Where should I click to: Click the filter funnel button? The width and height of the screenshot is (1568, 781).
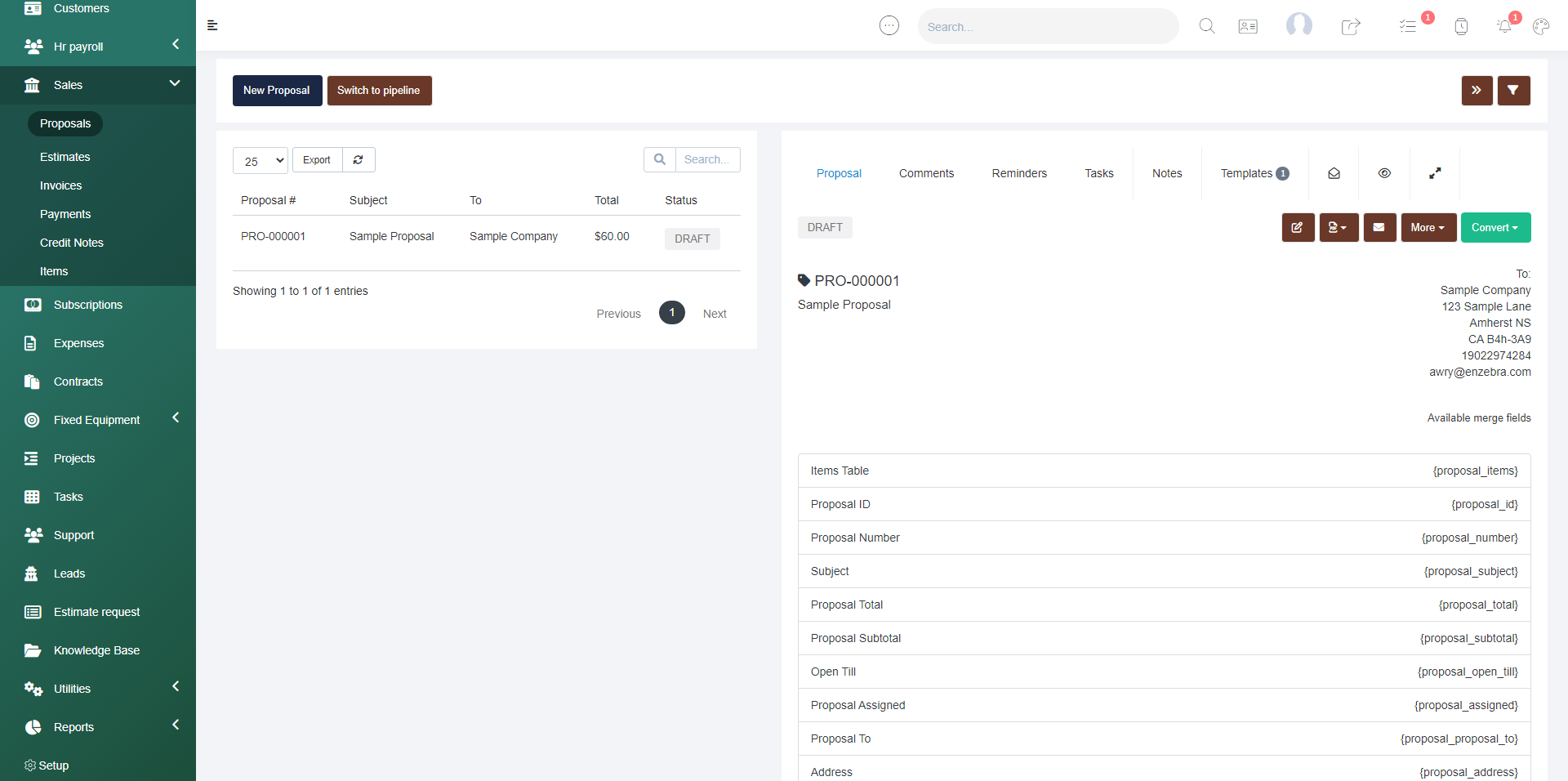pyautogui.click(x=1513, y=91)
